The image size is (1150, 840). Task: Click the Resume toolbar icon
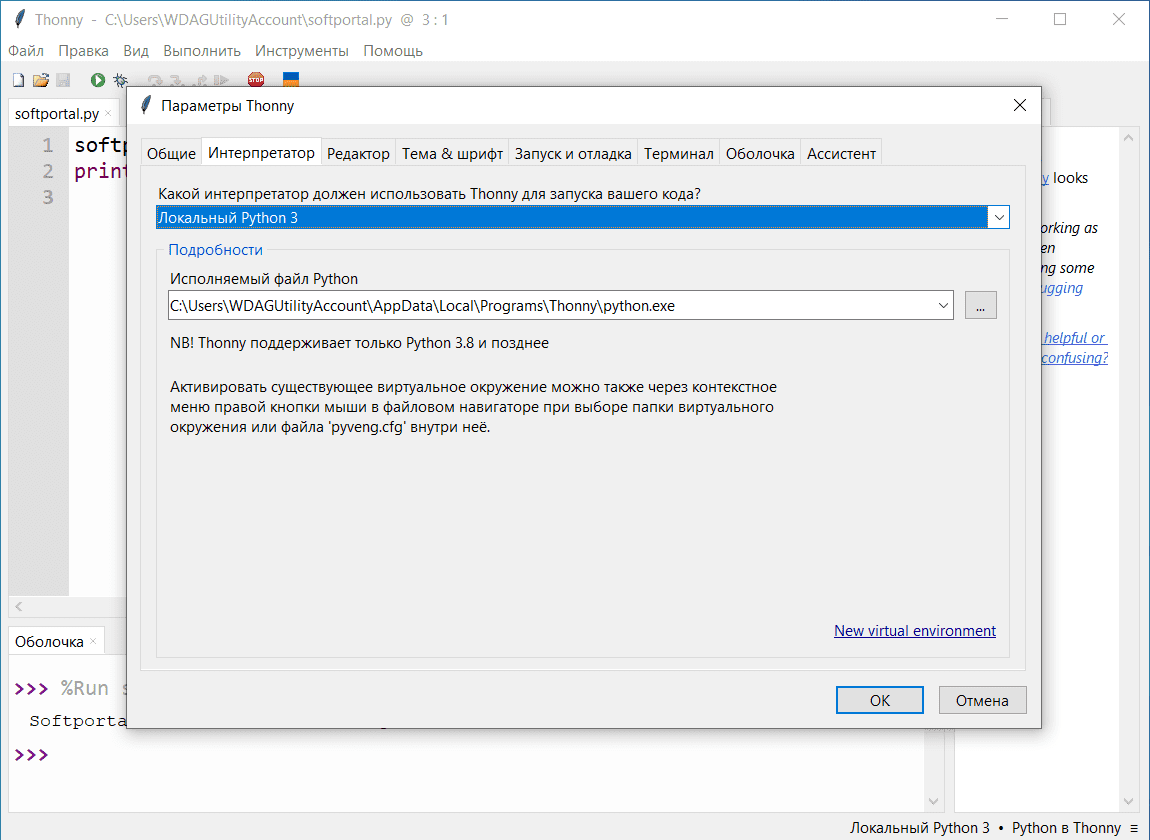[x=221, y=80]
